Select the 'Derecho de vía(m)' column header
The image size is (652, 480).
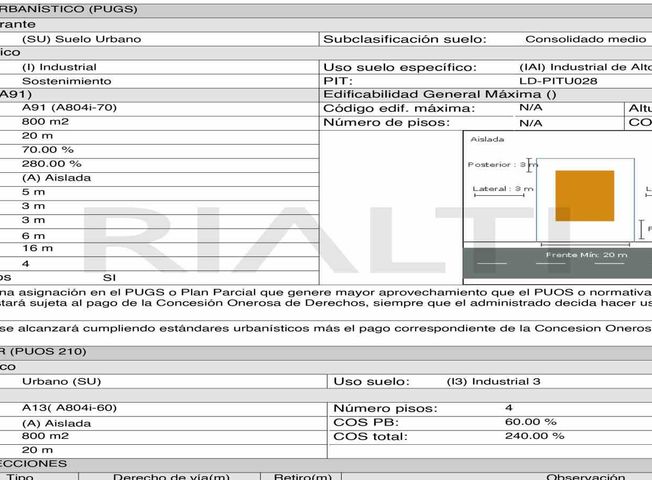click(x=171, y=476)
